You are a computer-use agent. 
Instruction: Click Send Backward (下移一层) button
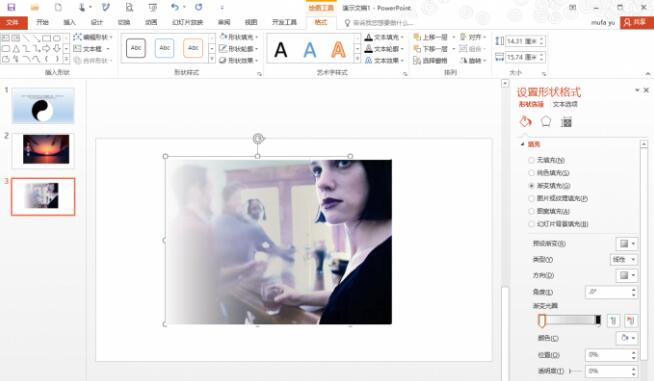tap(430, 49)
